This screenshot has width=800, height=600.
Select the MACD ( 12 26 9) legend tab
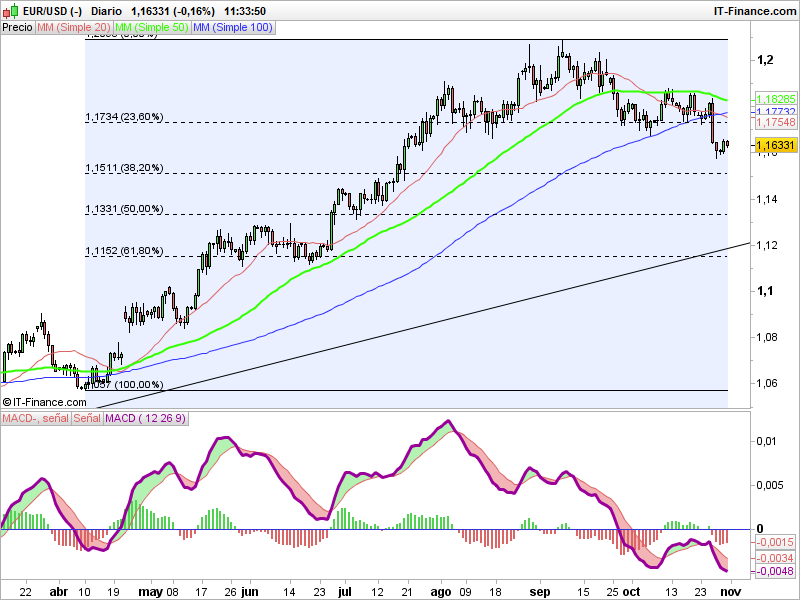(x=145, y=418)
